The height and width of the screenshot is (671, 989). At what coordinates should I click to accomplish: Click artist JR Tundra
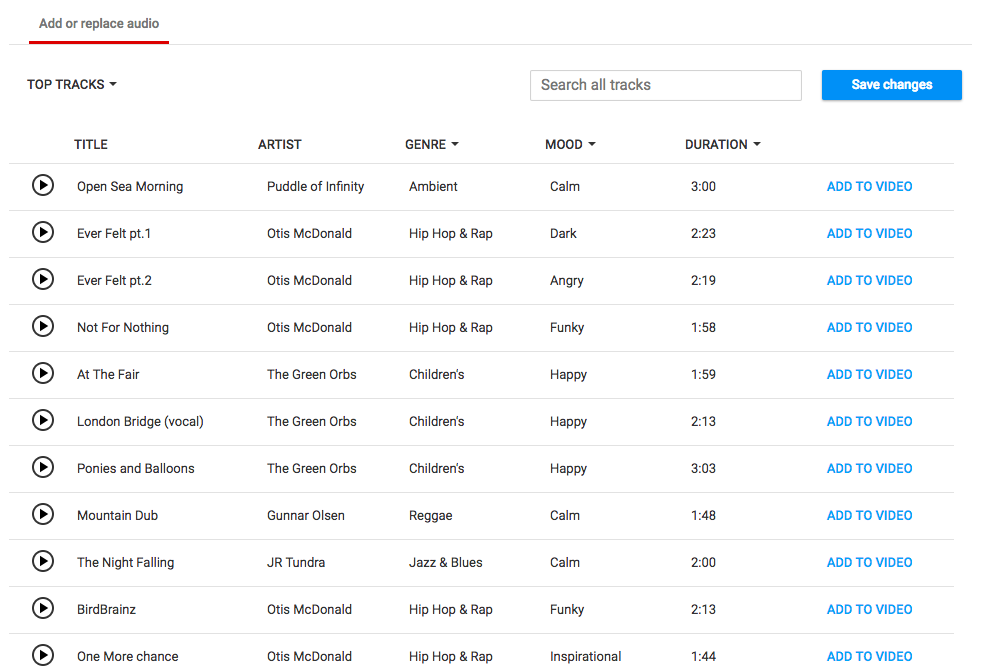click(x=296, y=563)
